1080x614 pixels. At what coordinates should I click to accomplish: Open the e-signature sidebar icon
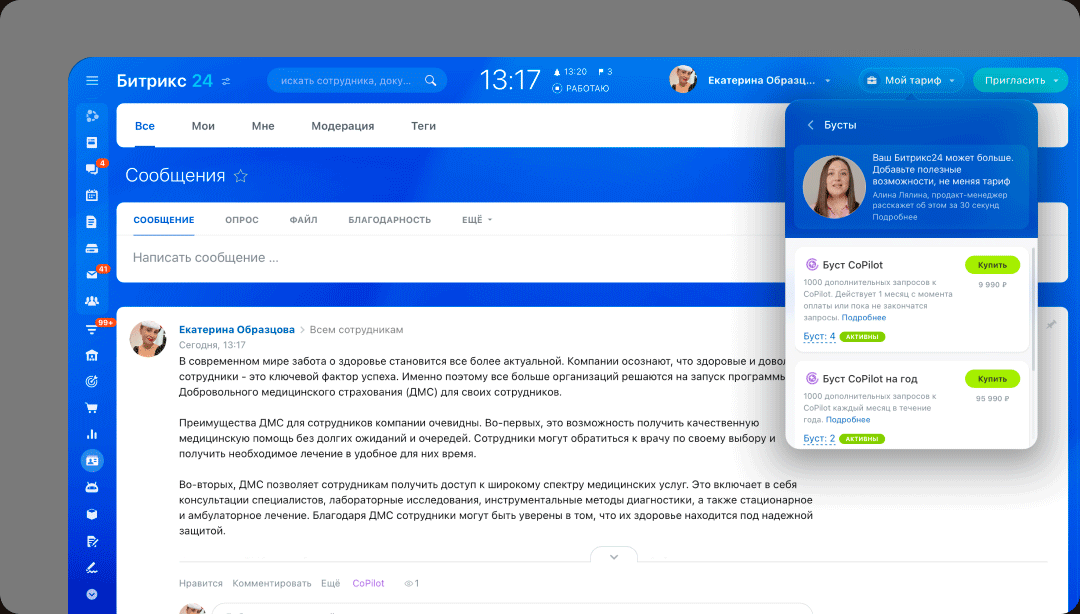click(x=92, y=568)
